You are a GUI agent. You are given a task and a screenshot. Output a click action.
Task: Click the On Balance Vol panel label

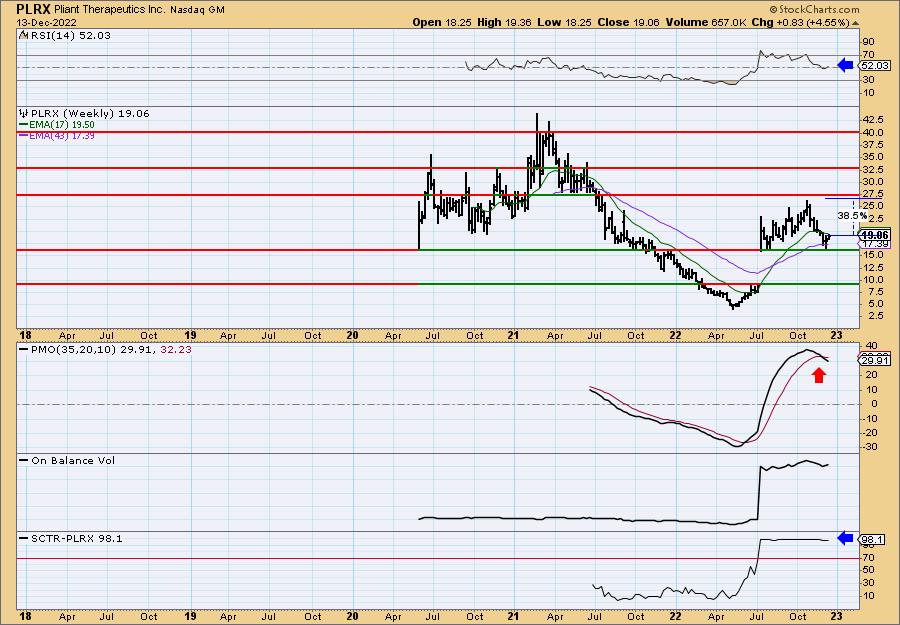[73, 461]
